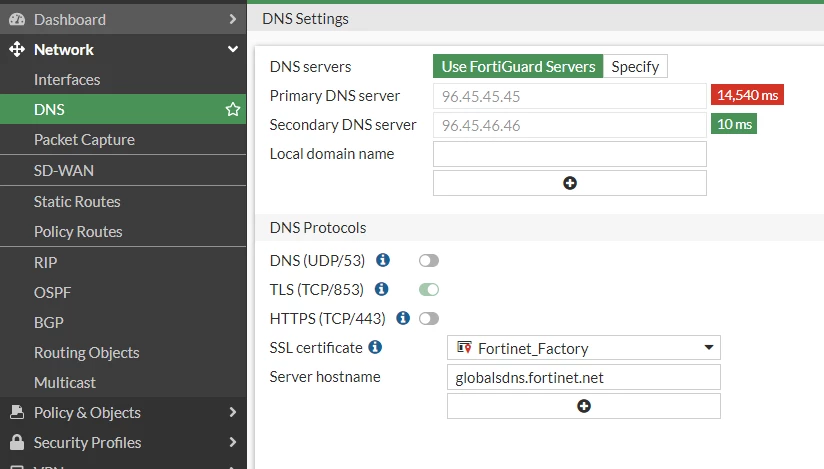
Task: Click the DNS servers label
Action: pos(310,66)
